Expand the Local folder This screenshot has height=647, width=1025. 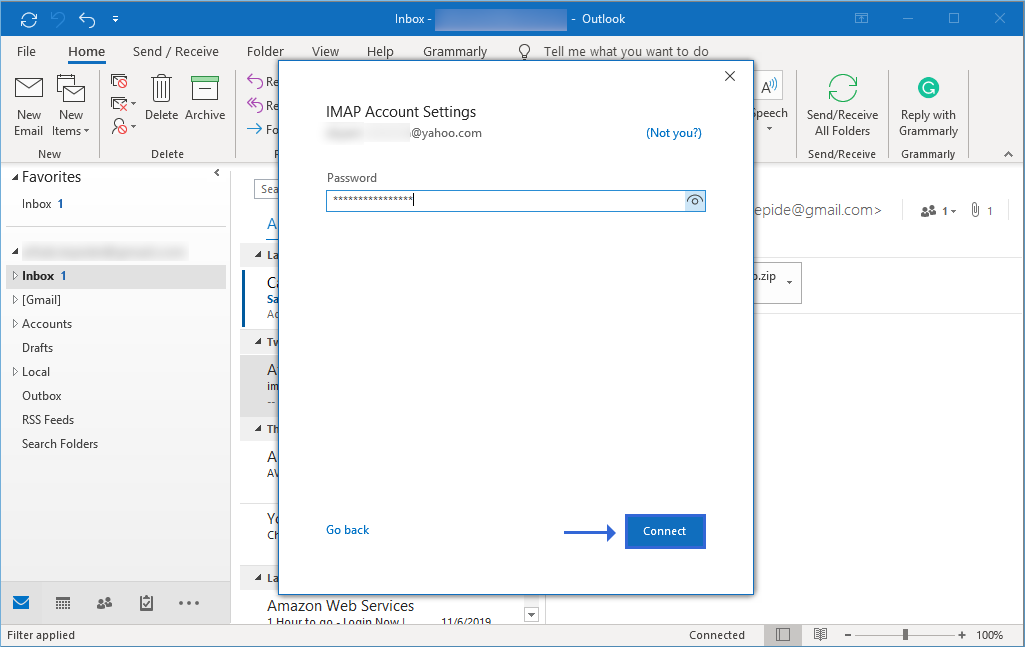coord(15,372)
